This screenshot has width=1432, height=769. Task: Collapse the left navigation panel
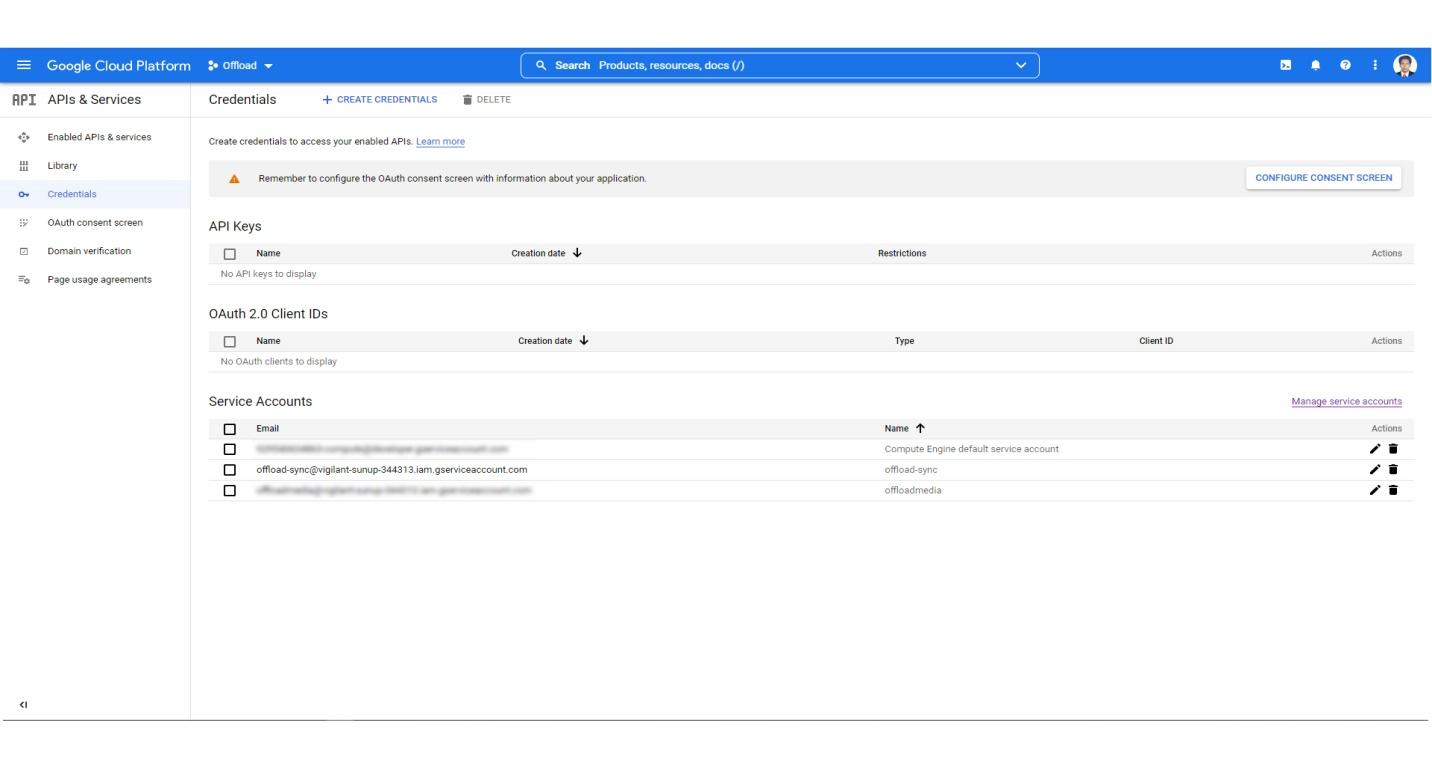(24, 704)
